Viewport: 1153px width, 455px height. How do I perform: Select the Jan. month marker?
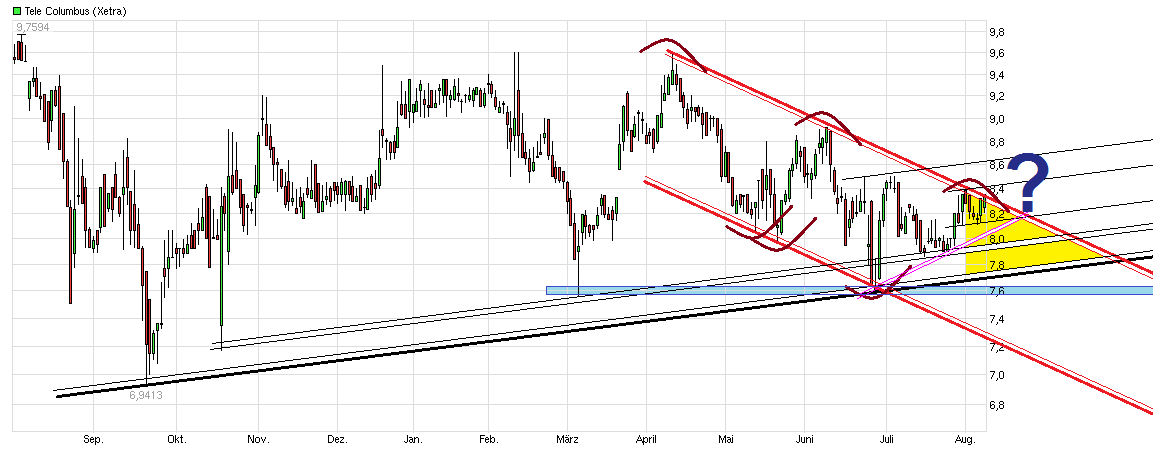point(412,440)
